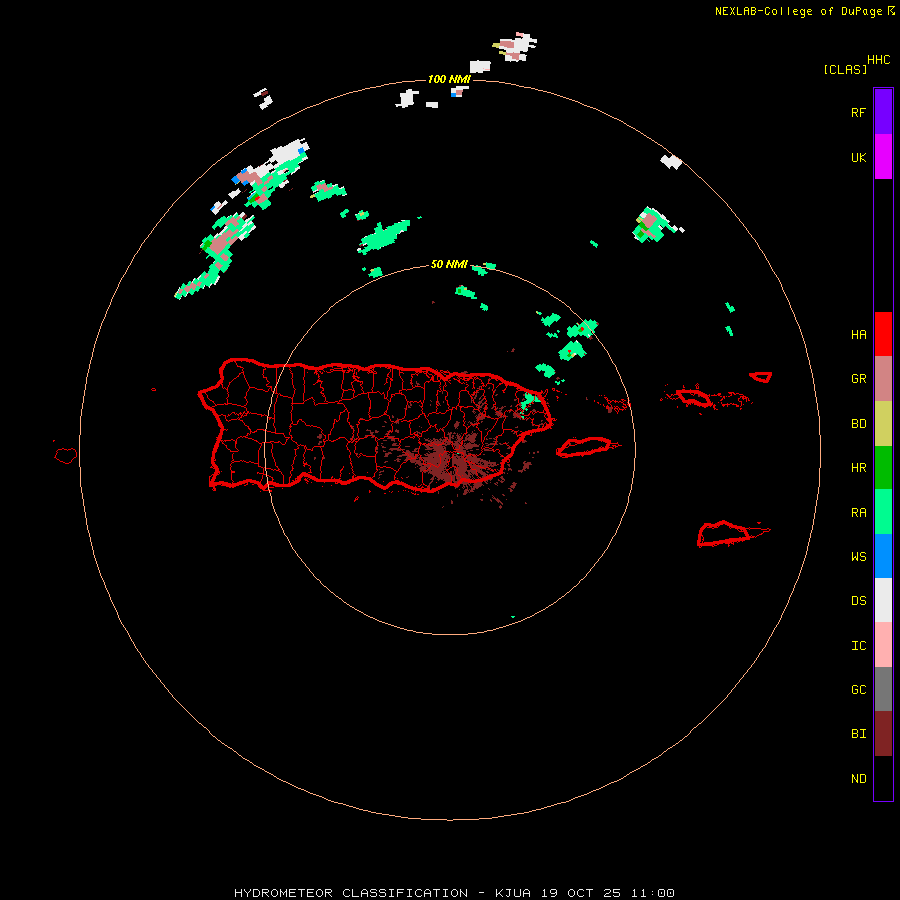Image resolution: width=900 pixels, height=900 pixels.
Task: Click the GR legend label
Action: (858, 379)
